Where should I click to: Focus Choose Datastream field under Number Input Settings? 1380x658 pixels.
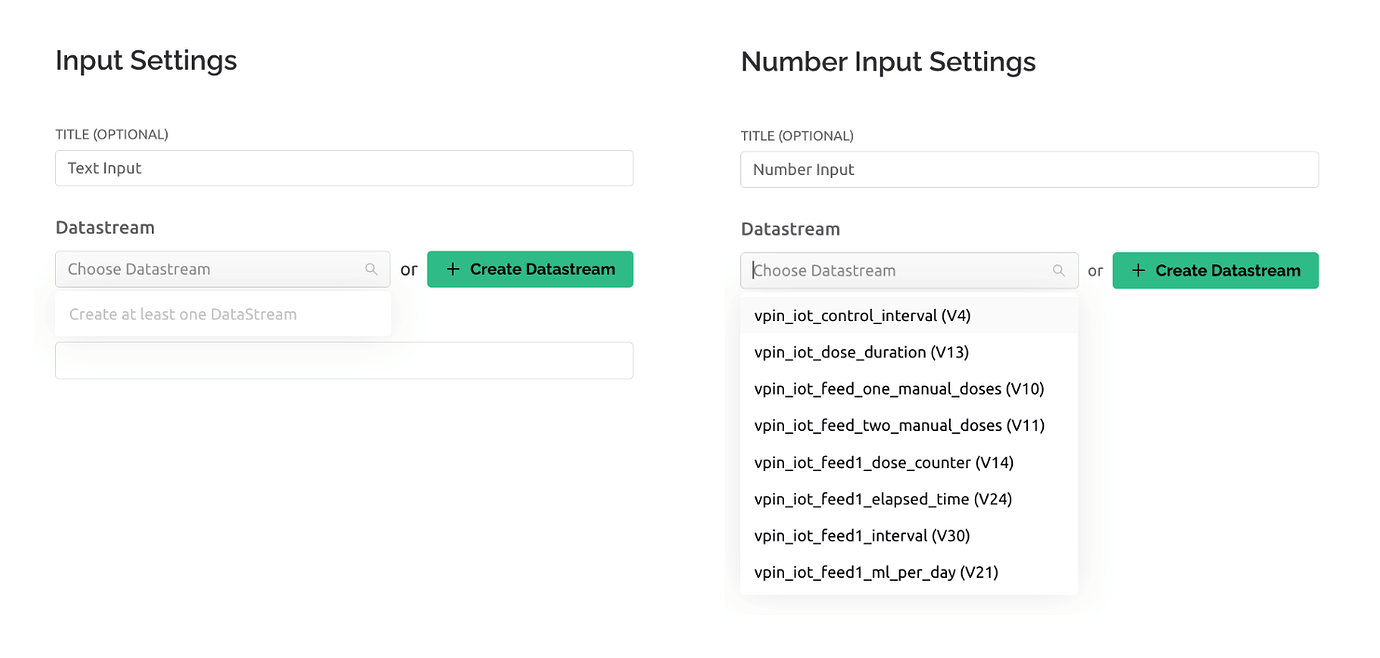pos(909,270)
